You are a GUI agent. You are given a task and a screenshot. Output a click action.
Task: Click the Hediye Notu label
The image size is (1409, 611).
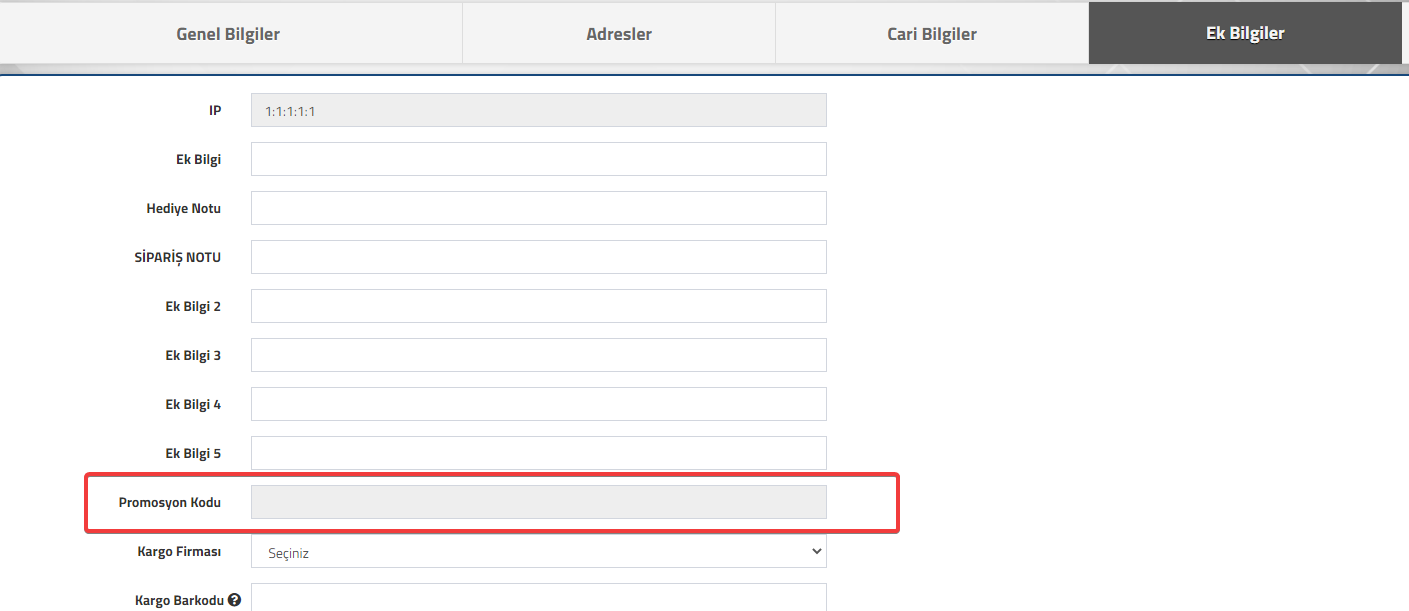(x=184, y=208)
